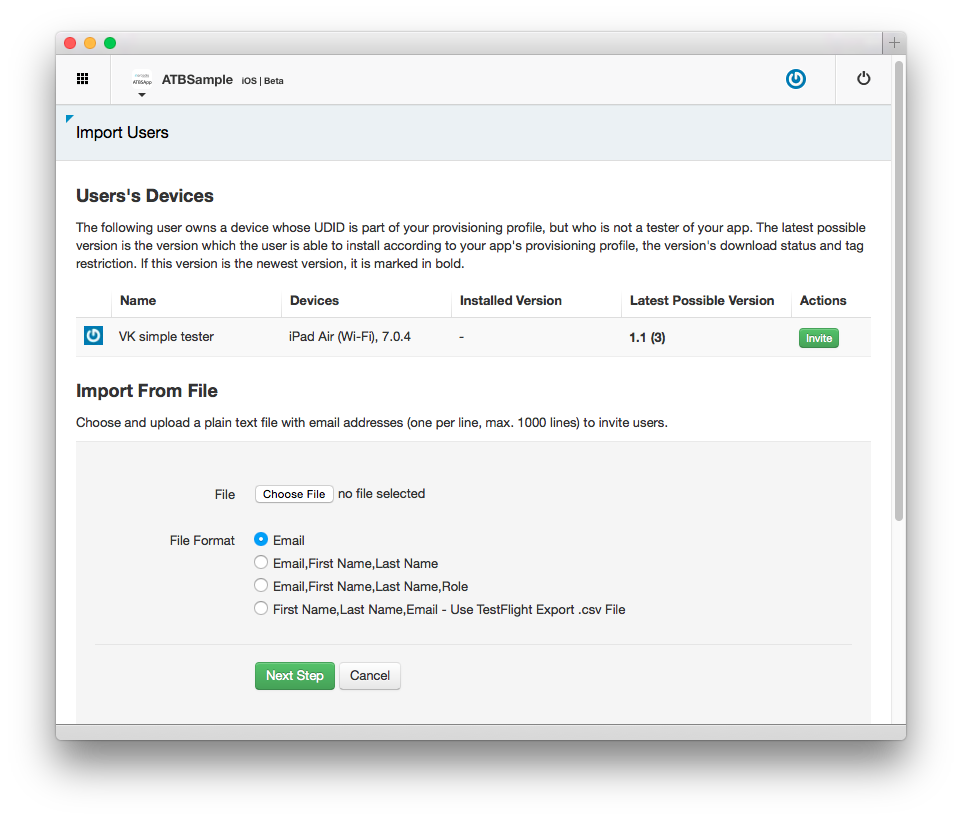
Task: Click the blue power icon in header
Action: (795, 79)
